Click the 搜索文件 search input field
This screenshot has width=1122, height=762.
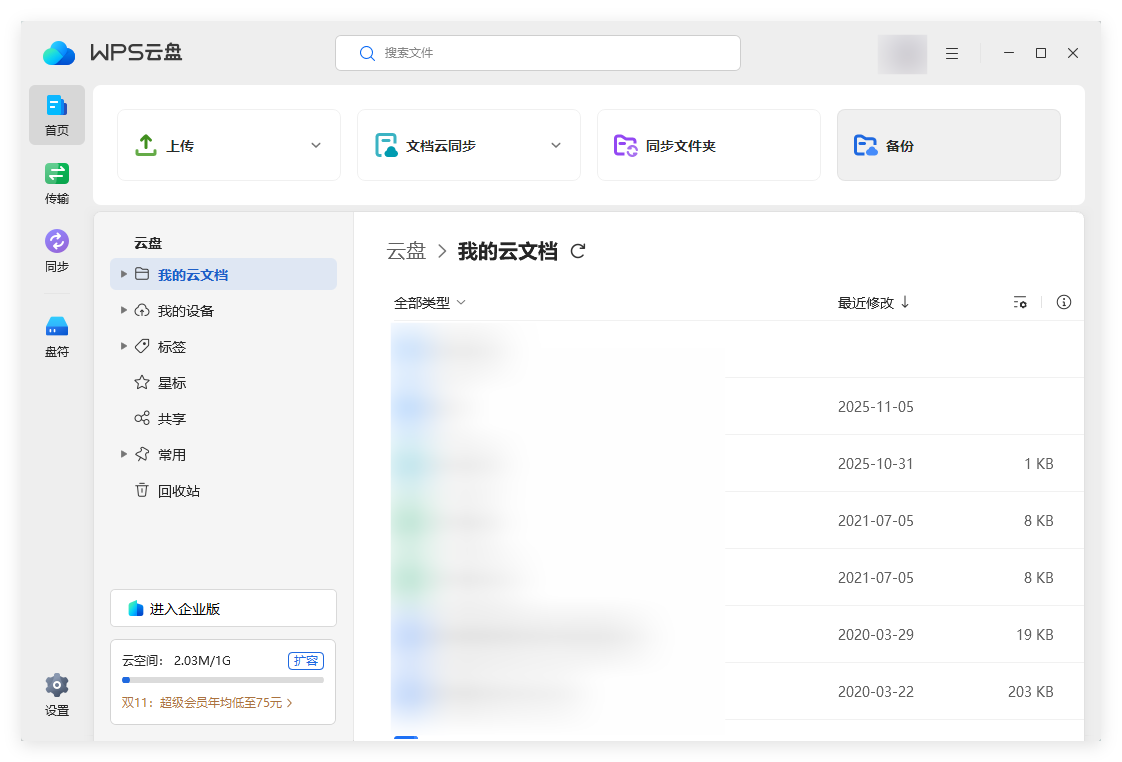coord(537,53)
